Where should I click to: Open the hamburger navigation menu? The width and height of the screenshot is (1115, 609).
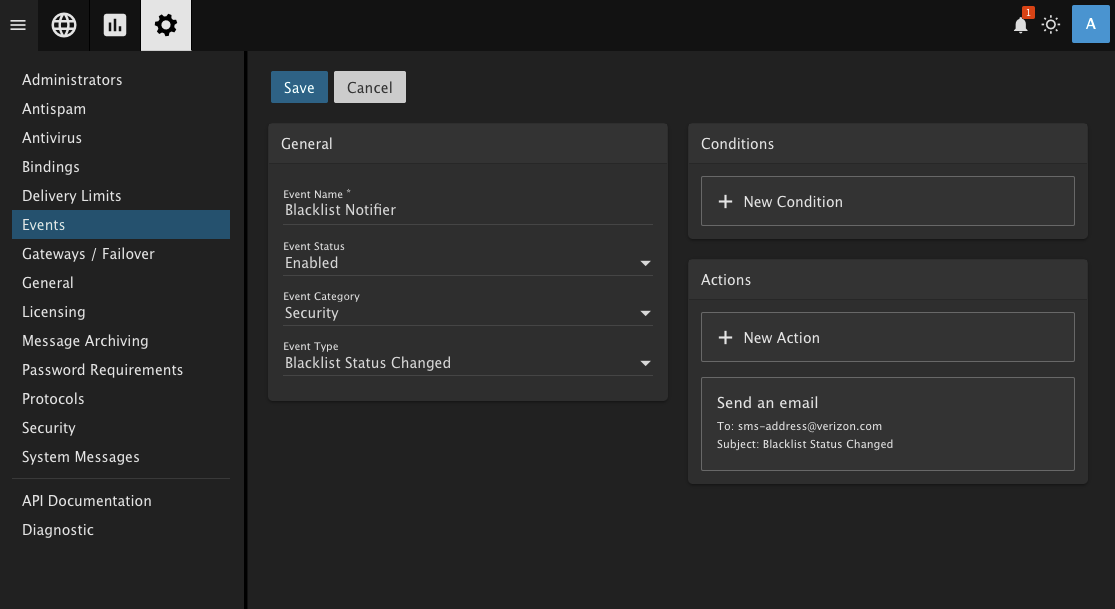pyautogui.click(x=17, y=25)
